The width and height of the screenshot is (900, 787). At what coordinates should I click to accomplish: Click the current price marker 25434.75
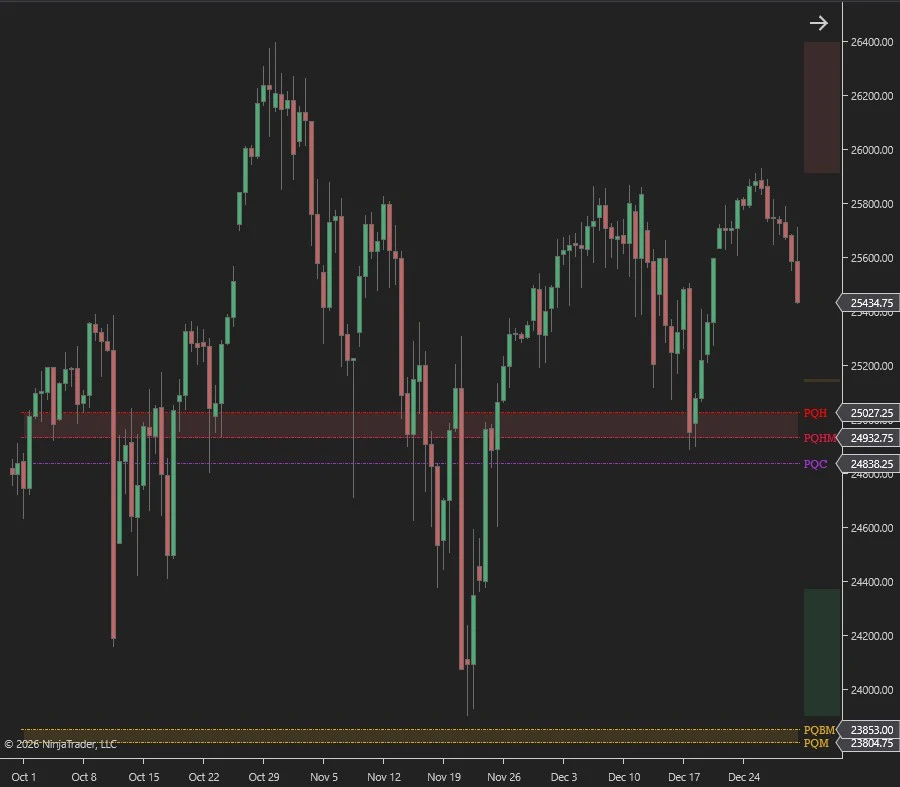869,303
